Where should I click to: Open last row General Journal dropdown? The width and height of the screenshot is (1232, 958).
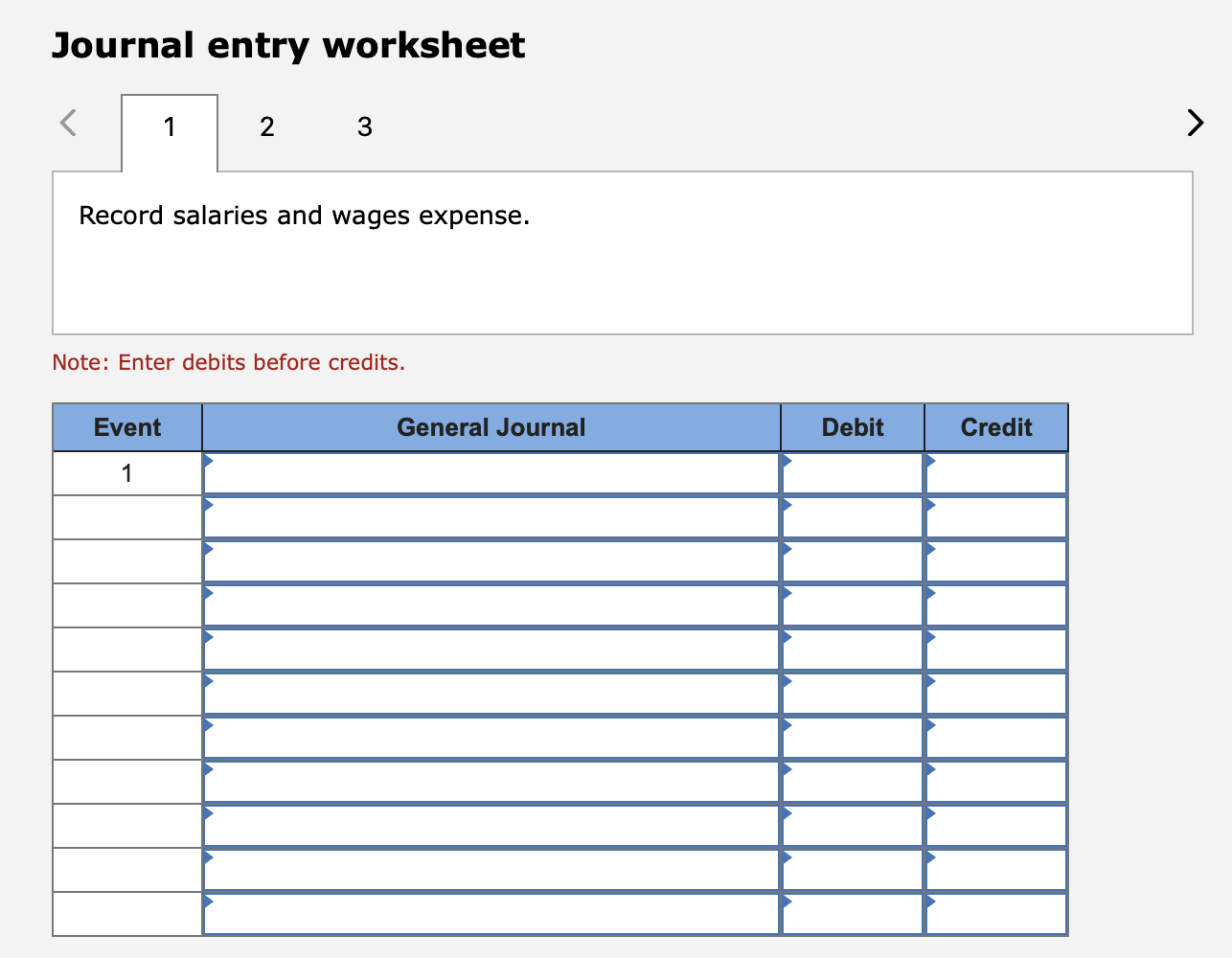(x=491, y=914)
